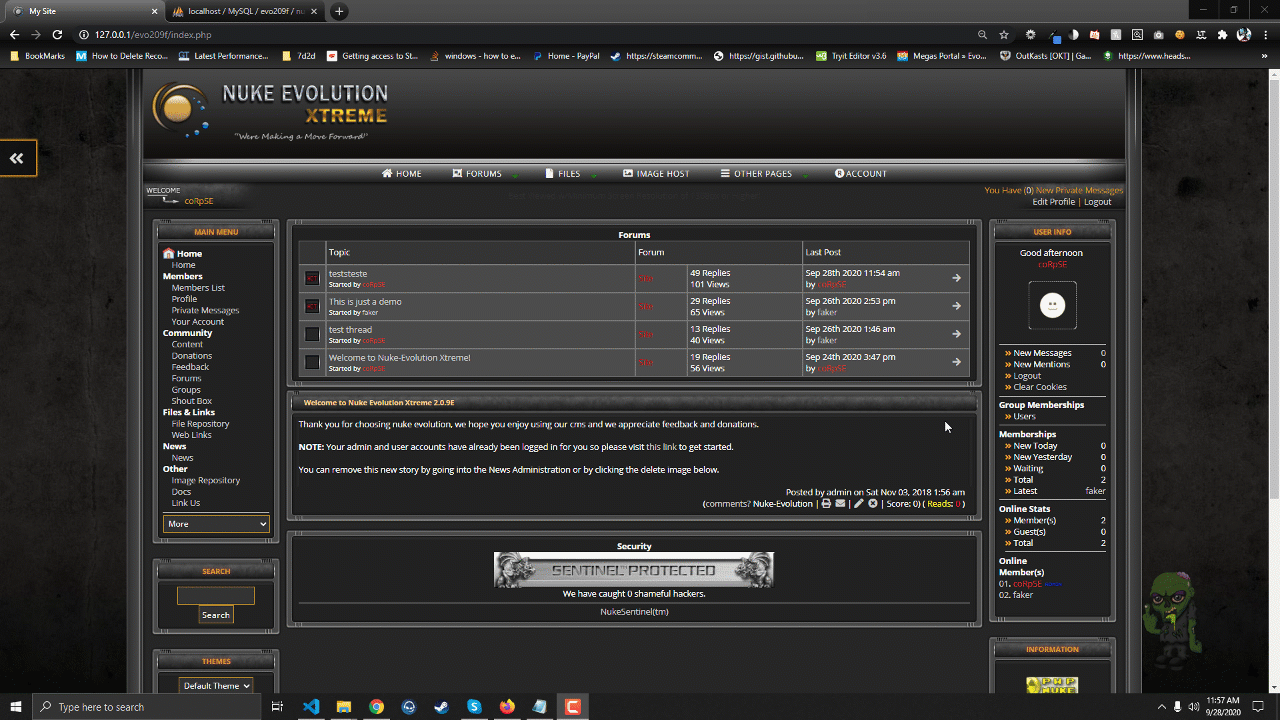
Task: Click the Edit Profile link
Action: tap(1054, 202)
